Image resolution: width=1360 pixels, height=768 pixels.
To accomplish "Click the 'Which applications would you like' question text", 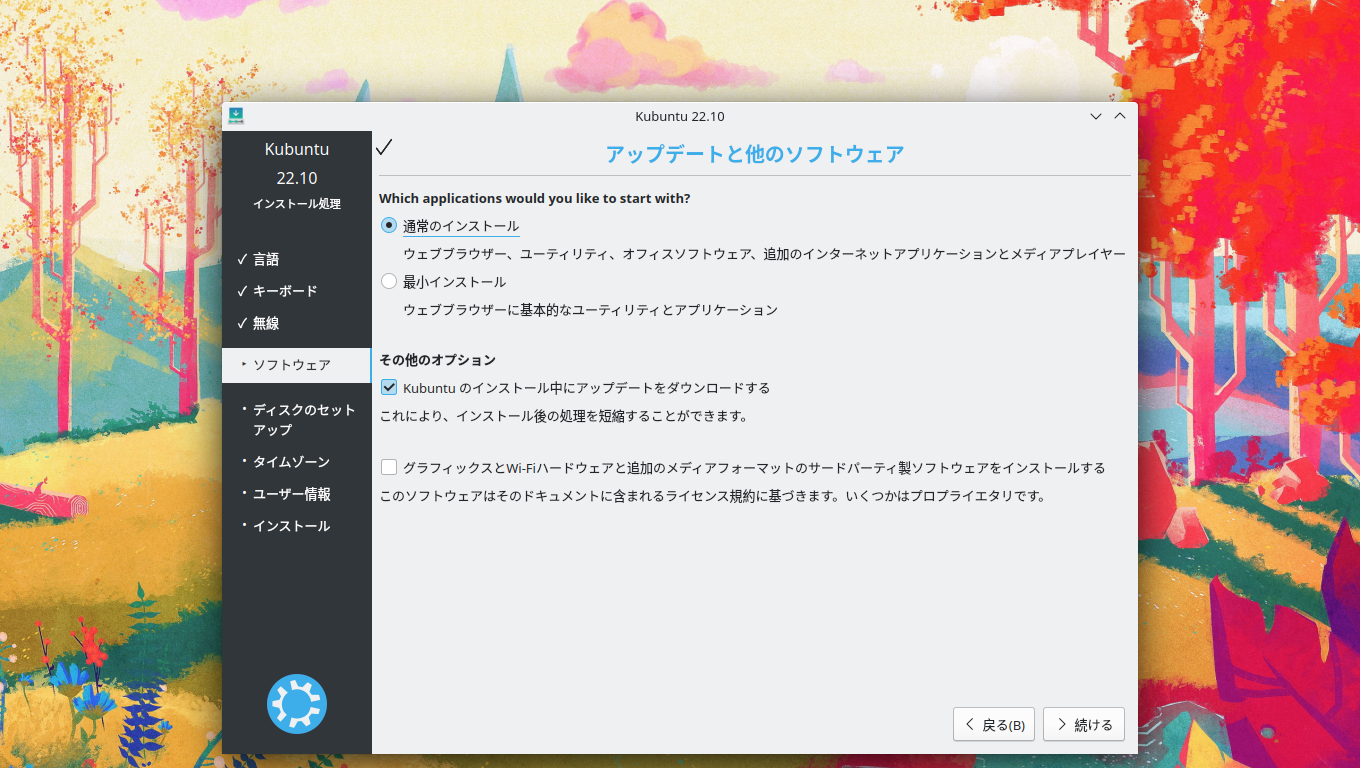I will pyautogui.click(x=534, y=199).
